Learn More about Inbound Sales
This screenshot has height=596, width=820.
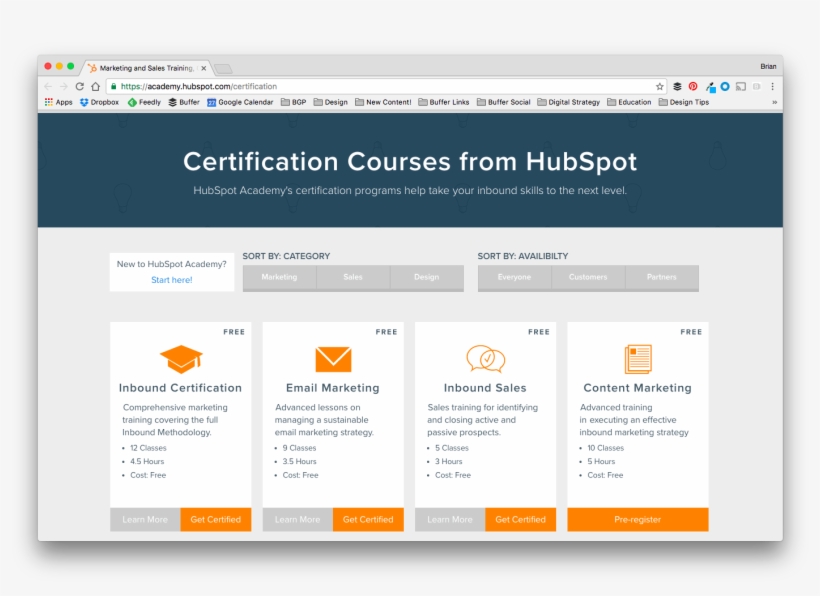click(450, 520)
